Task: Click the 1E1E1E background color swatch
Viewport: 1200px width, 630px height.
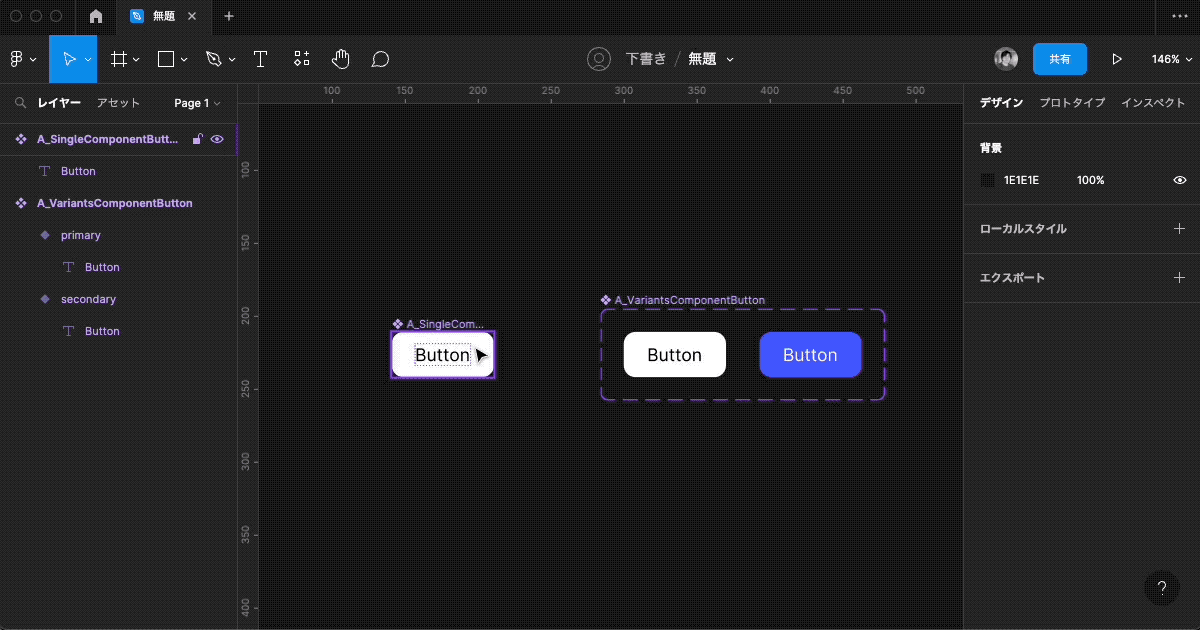Action: 988,180
